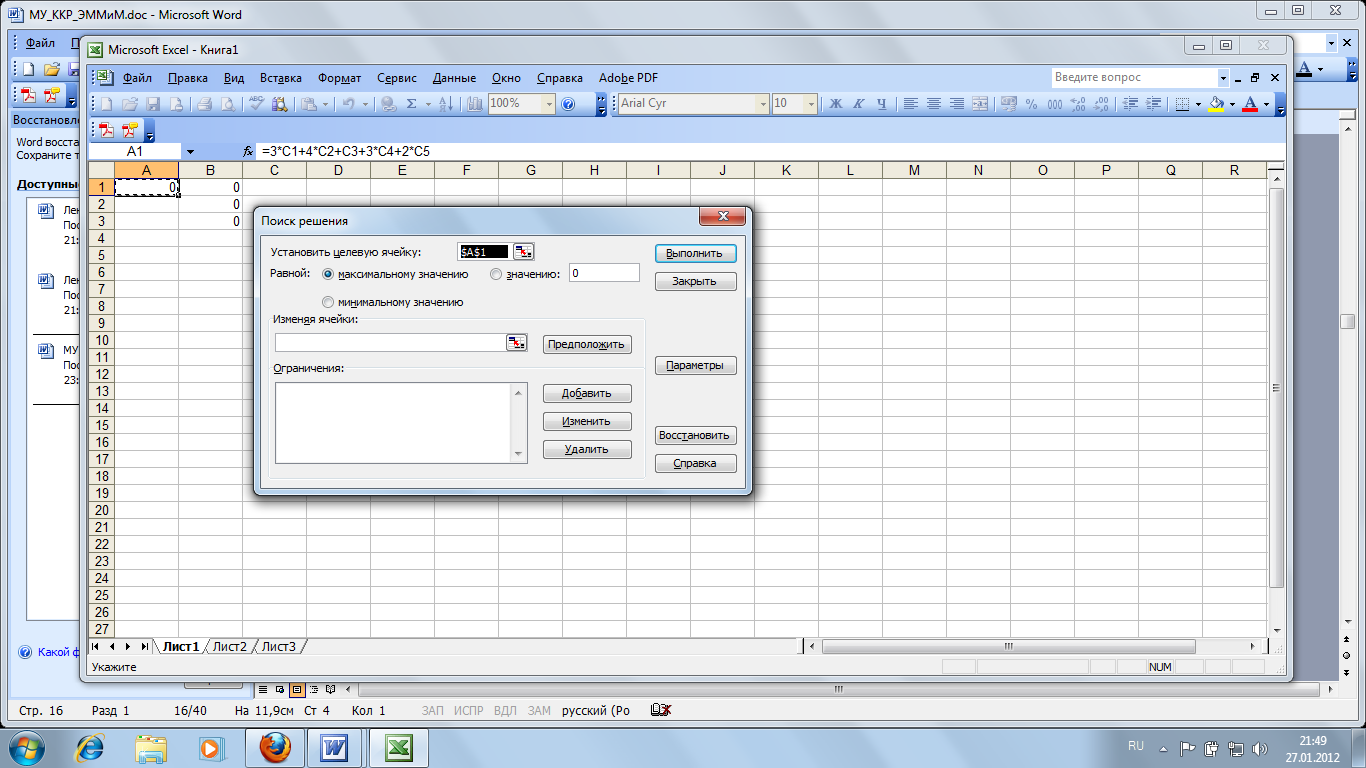1366x768 pixels.
Task: Open the Файл menu in Excel
Action: pyautogui.click(x=137, y=77)
